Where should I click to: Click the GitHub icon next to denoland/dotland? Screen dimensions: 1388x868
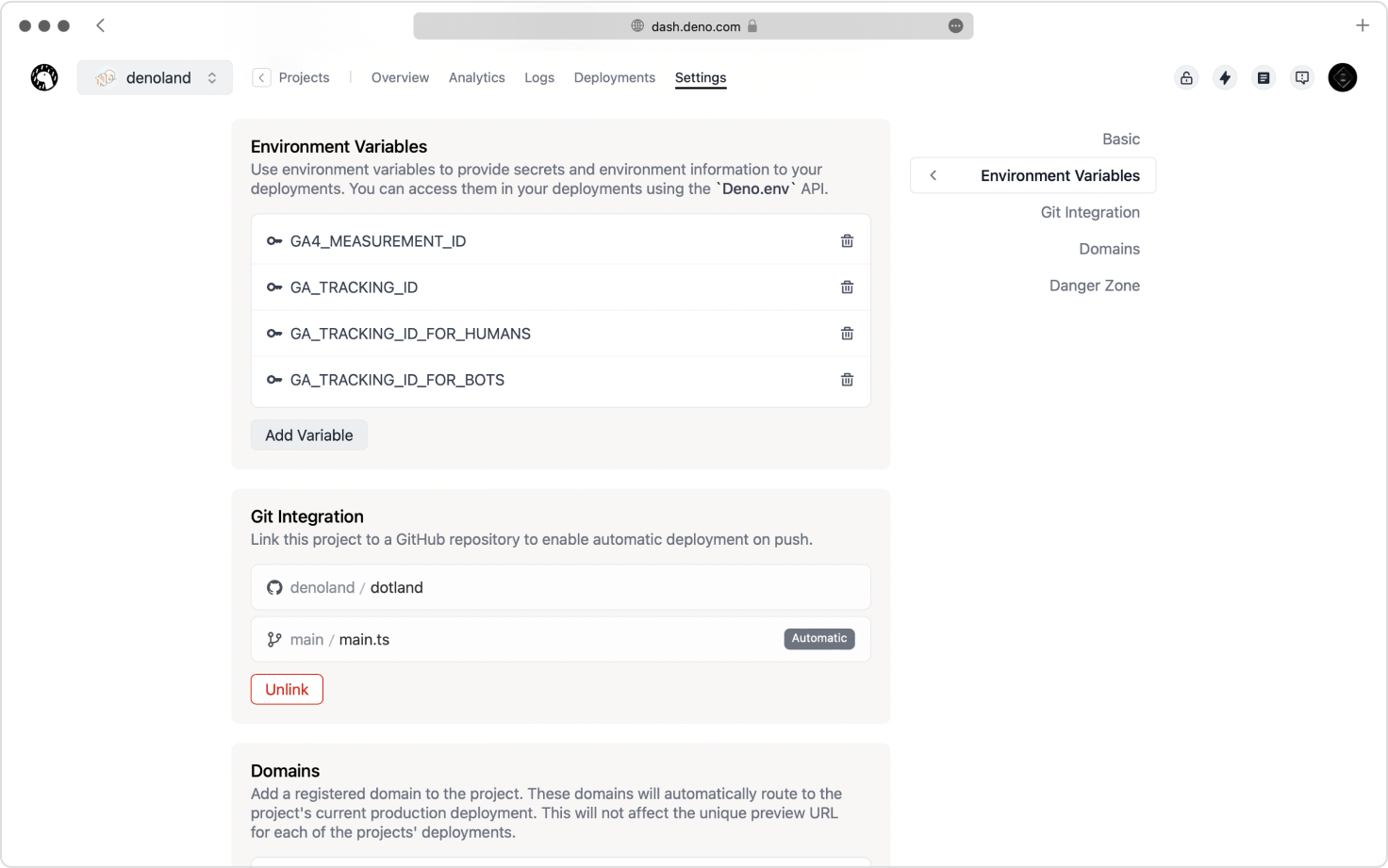(x=274, y=587)
